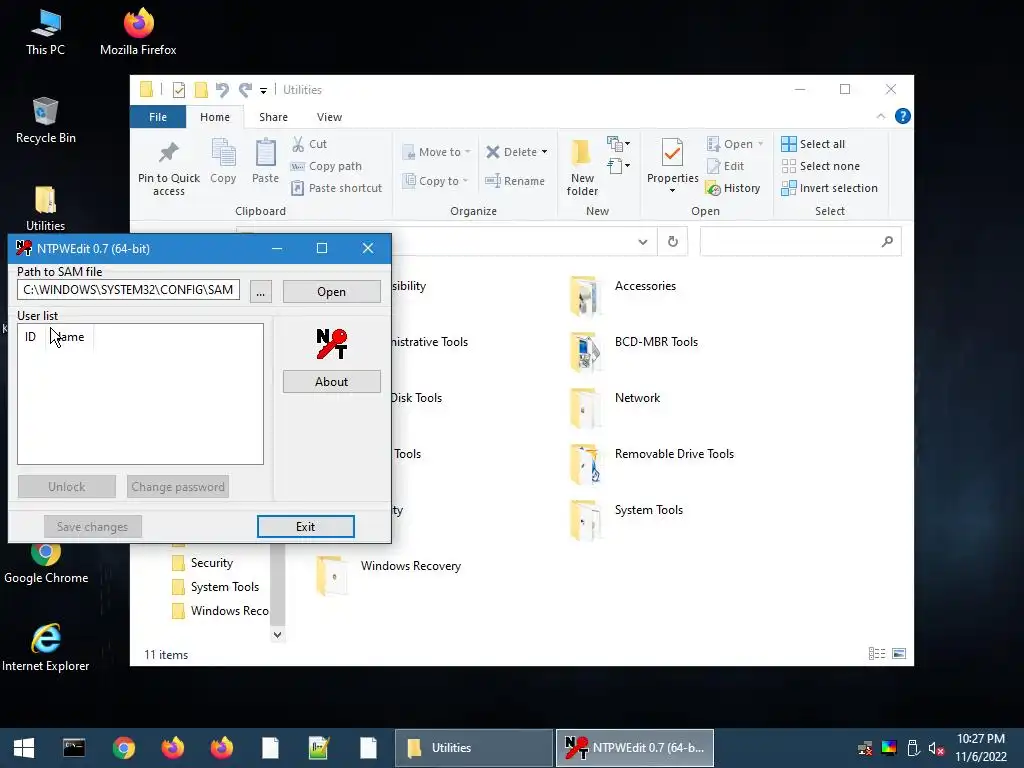Open Command Prompt from the taskbar
Screen dimensions: 1024x768
(x=74, y=748)
